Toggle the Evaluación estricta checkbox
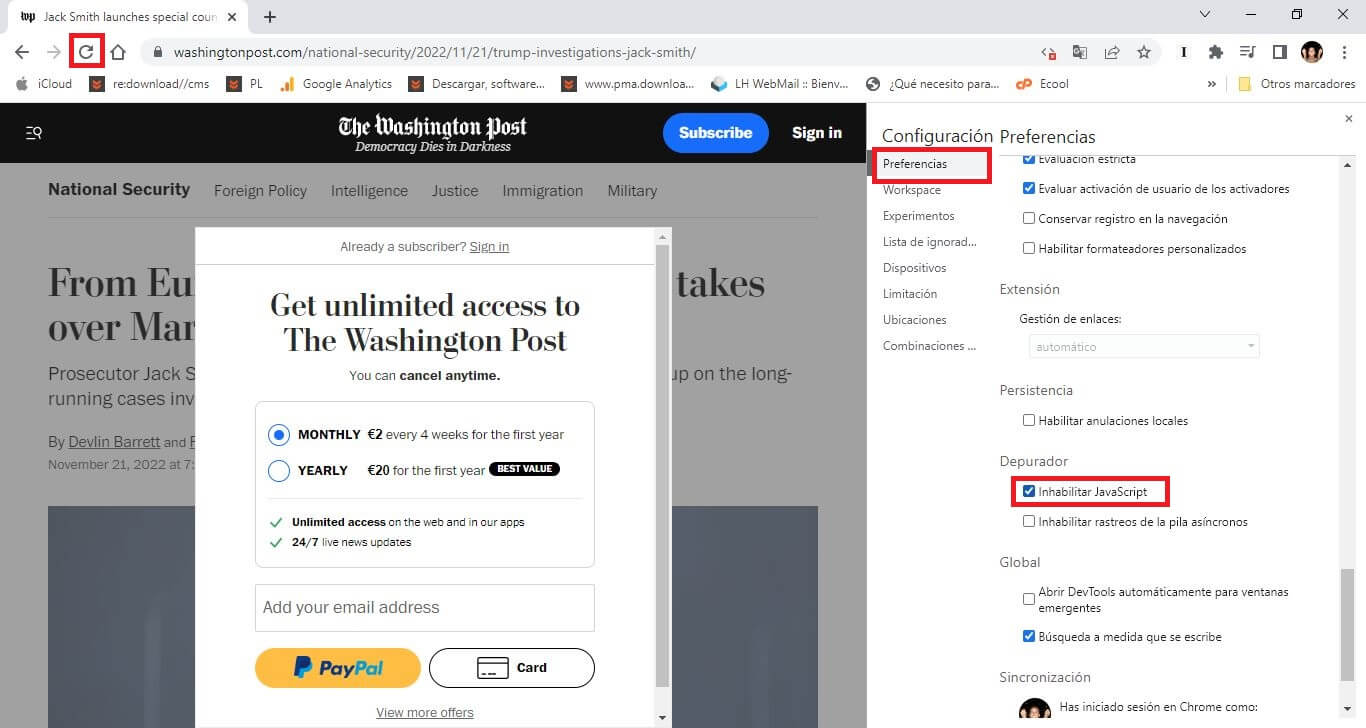The height and width of the screenshot is (728, 1366). tap(1029, 160)
